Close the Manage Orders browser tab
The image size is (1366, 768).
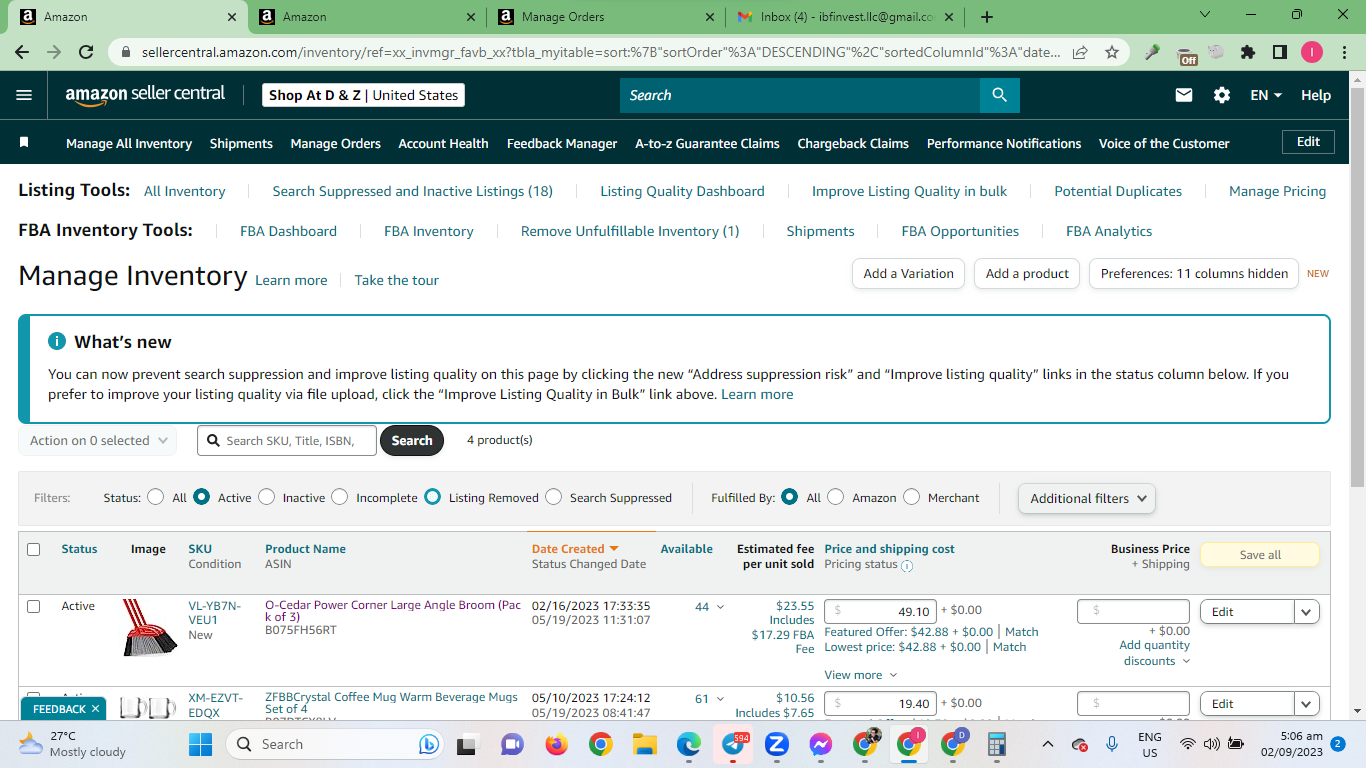pyautogui.click(x=710, y=17)
